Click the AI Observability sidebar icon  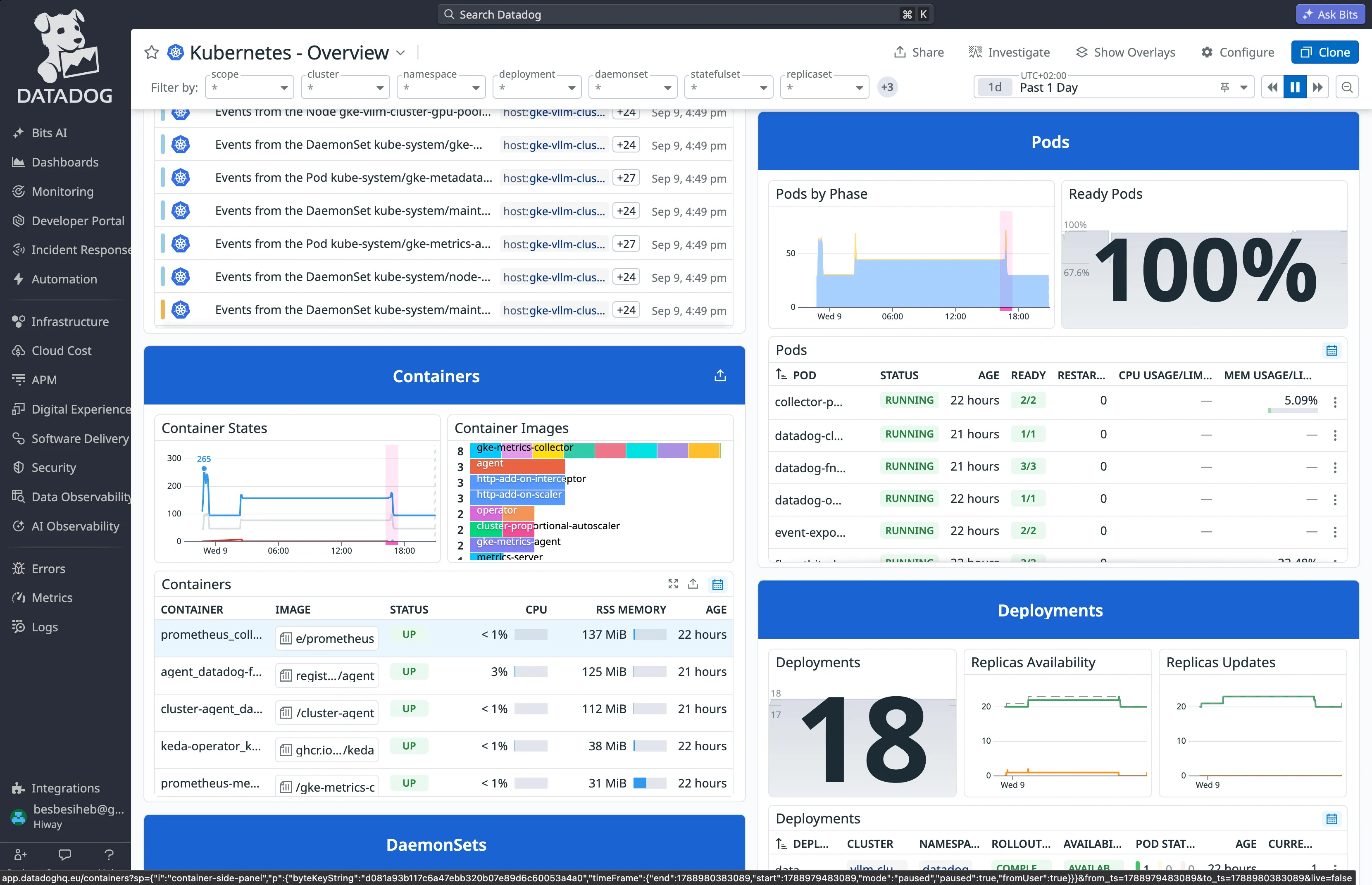(x=19, y=526)
